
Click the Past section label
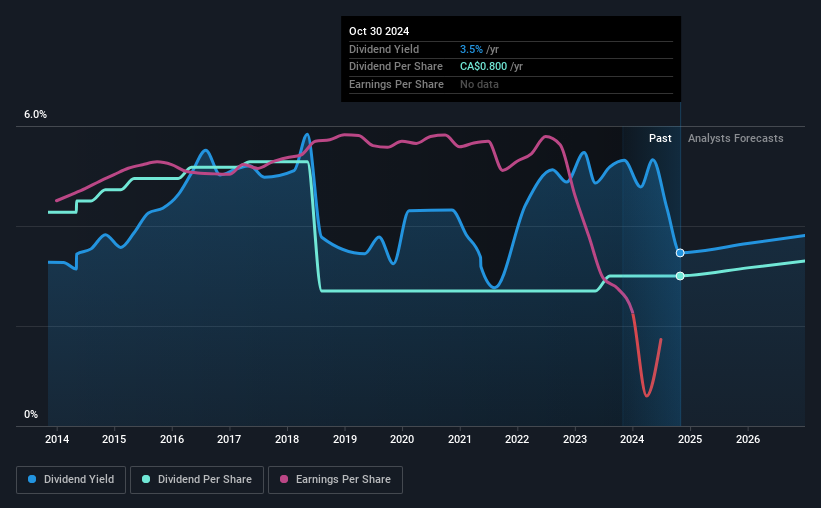[x=660, y=138]
